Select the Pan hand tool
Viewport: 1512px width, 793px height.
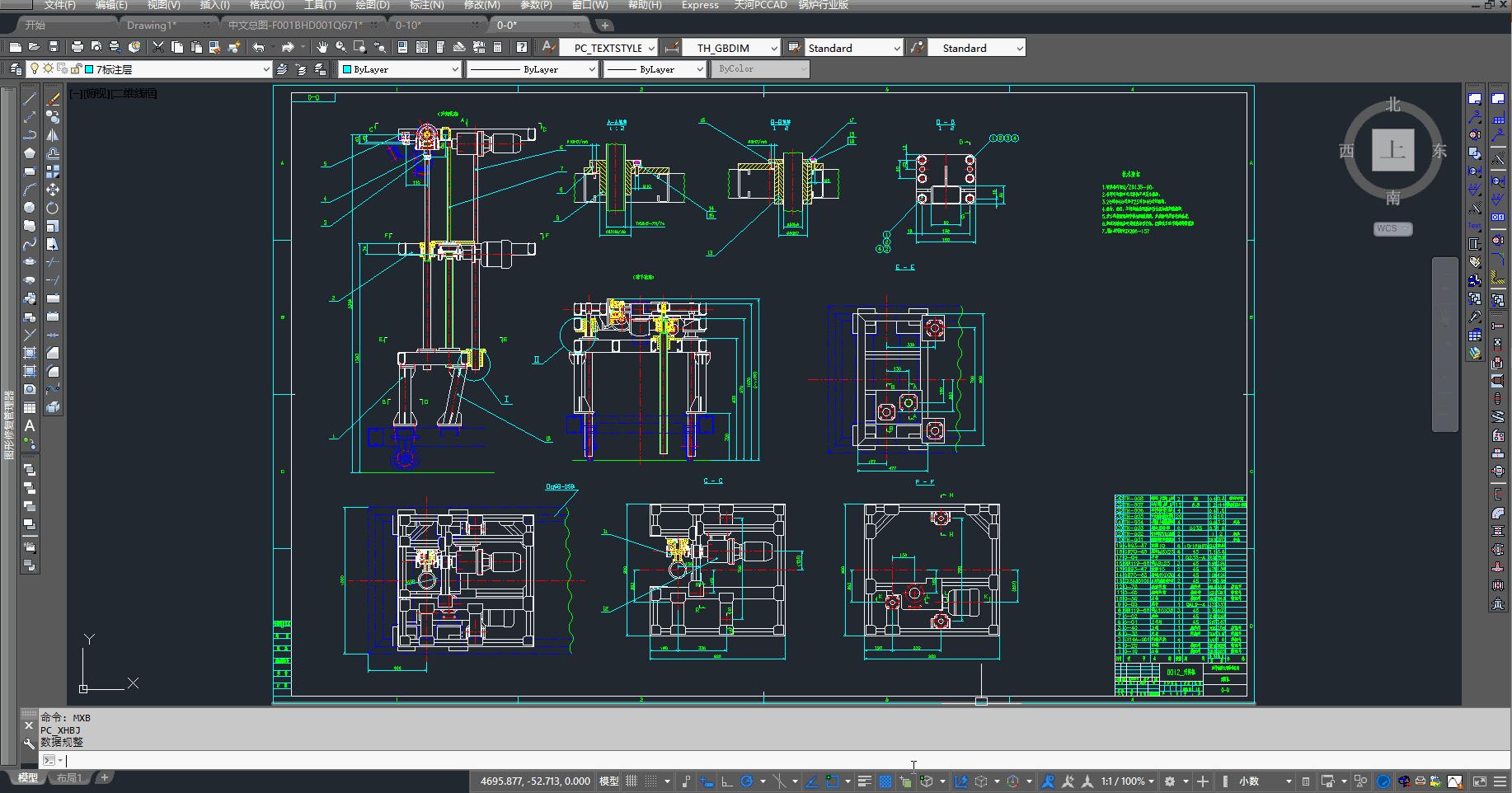click(x=322, y=47)
